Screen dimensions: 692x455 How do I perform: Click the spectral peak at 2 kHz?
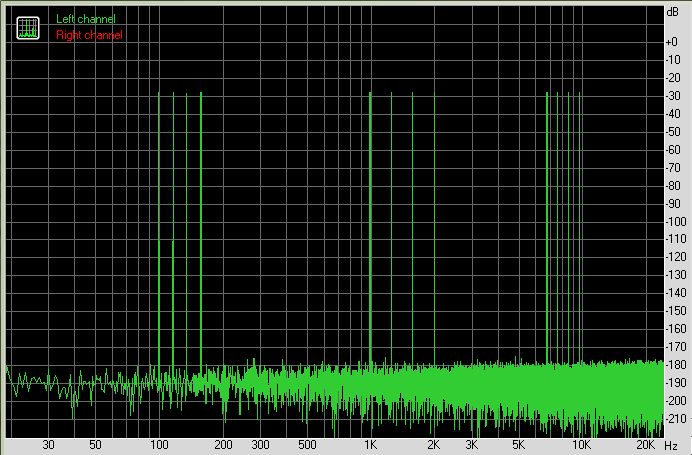[x=434, y=229]
